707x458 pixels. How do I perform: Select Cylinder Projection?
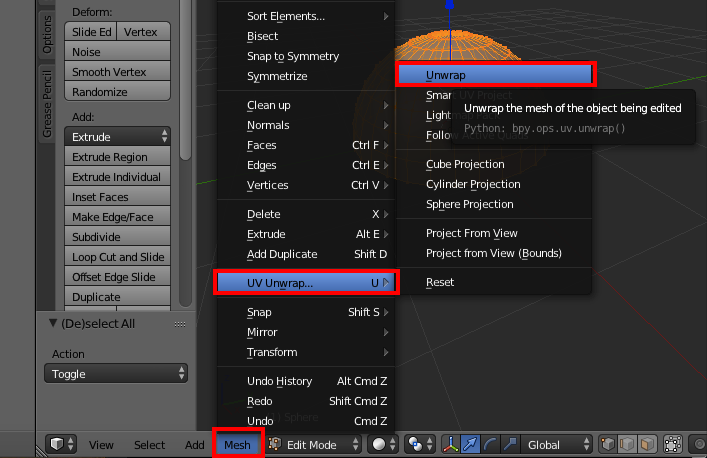(494, 184)
